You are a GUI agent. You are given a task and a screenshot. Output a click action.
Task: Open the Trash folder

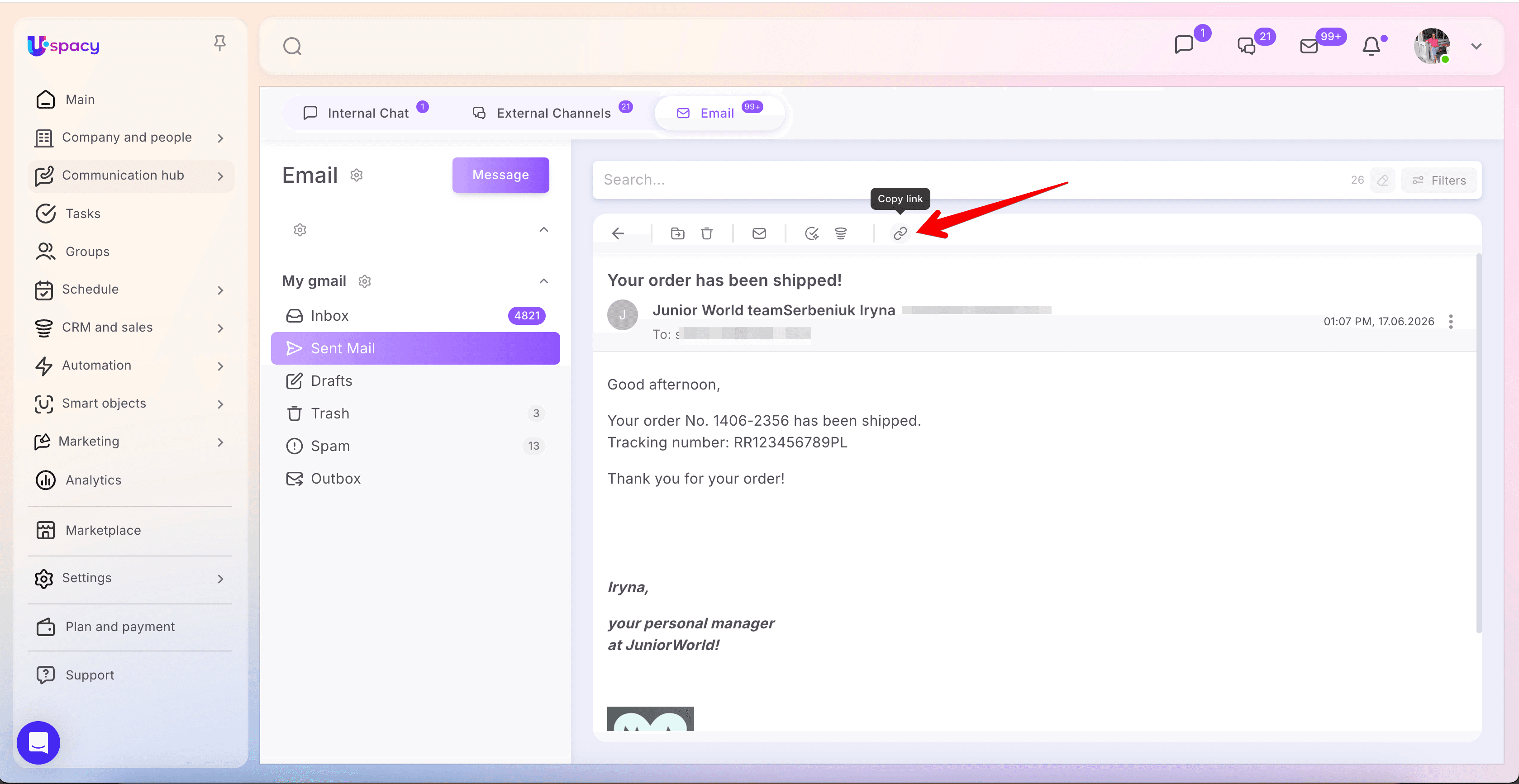point(415,413)
